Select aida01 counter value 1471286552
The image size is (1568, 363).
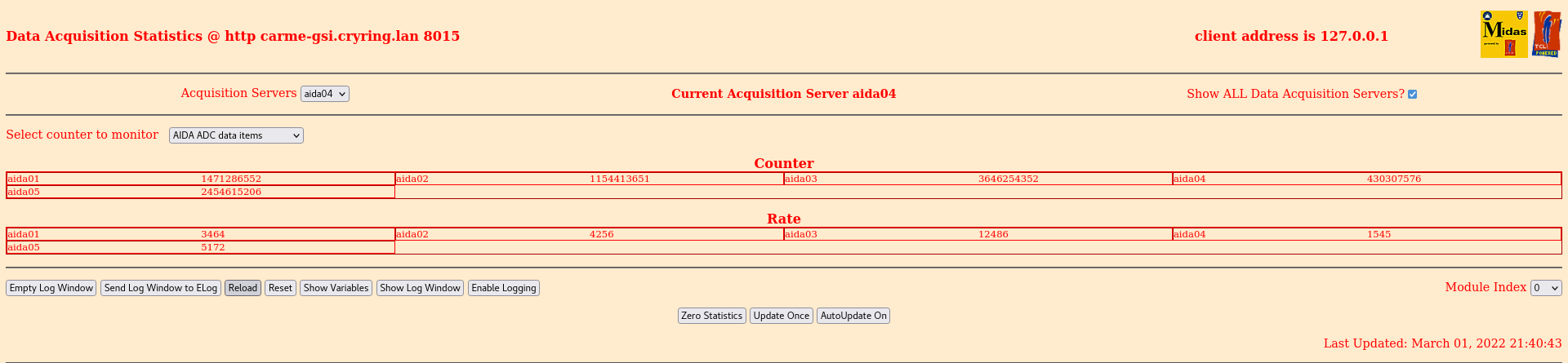click(231, 179)
